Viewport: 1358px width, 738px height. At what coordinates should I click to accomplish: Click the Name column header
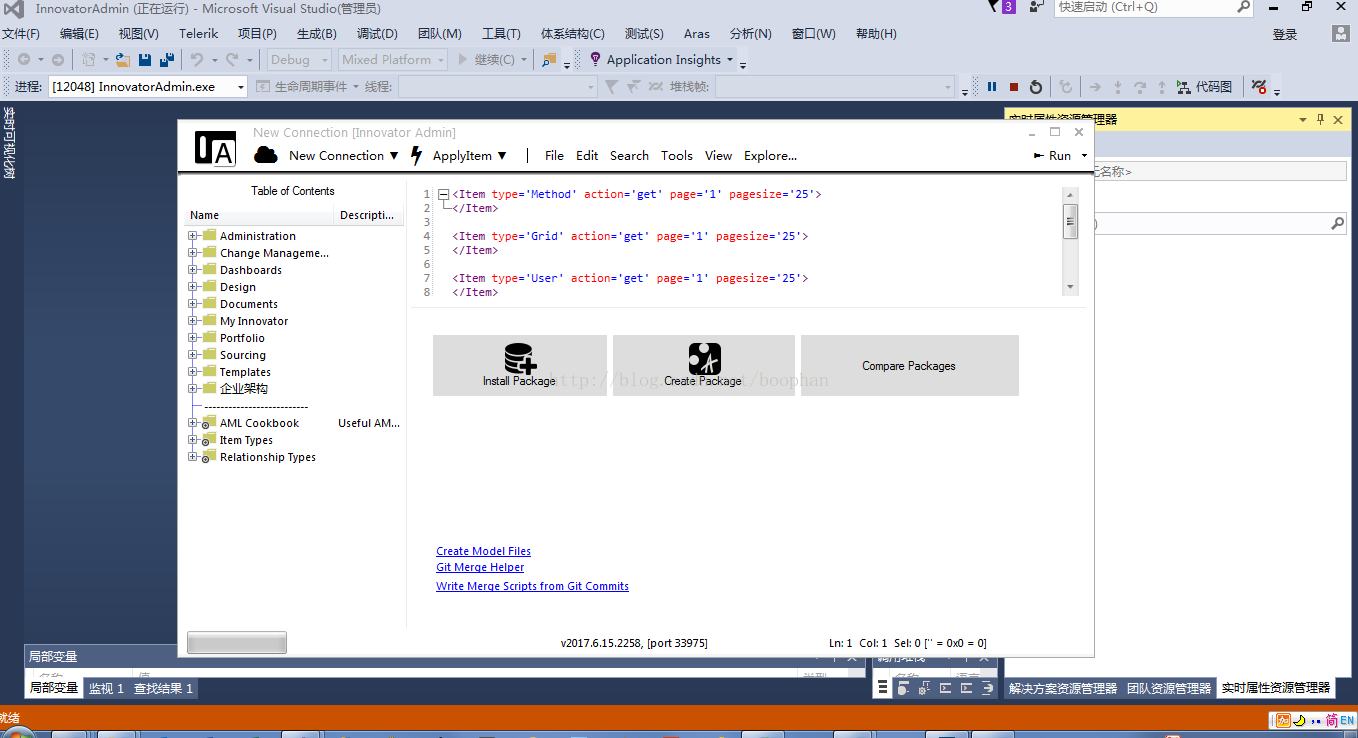coord(261,215)
